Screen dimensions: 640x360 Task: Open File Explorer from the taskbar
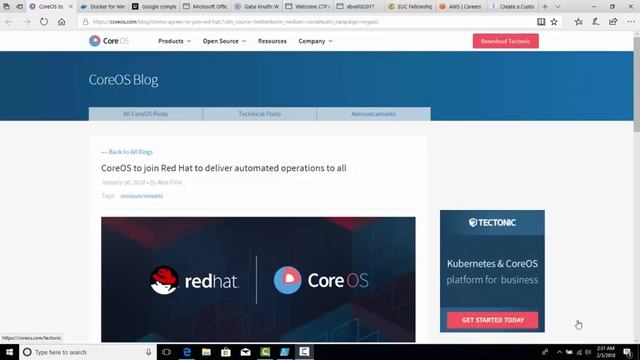tap(206, 352)
